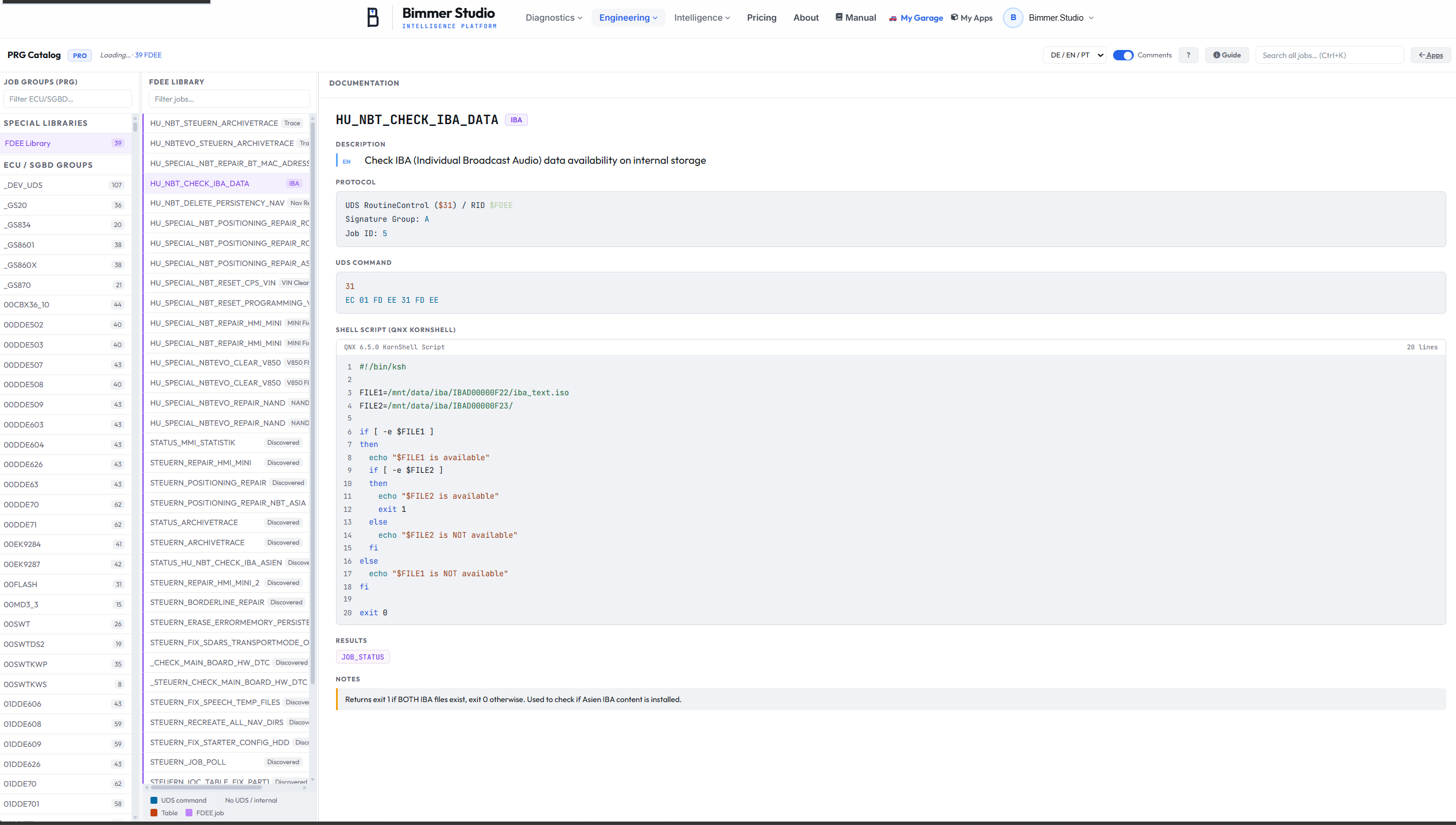
Task: Select job STEUERN_REPAIR_HMI_MINI
Action: tap(227, 462)
